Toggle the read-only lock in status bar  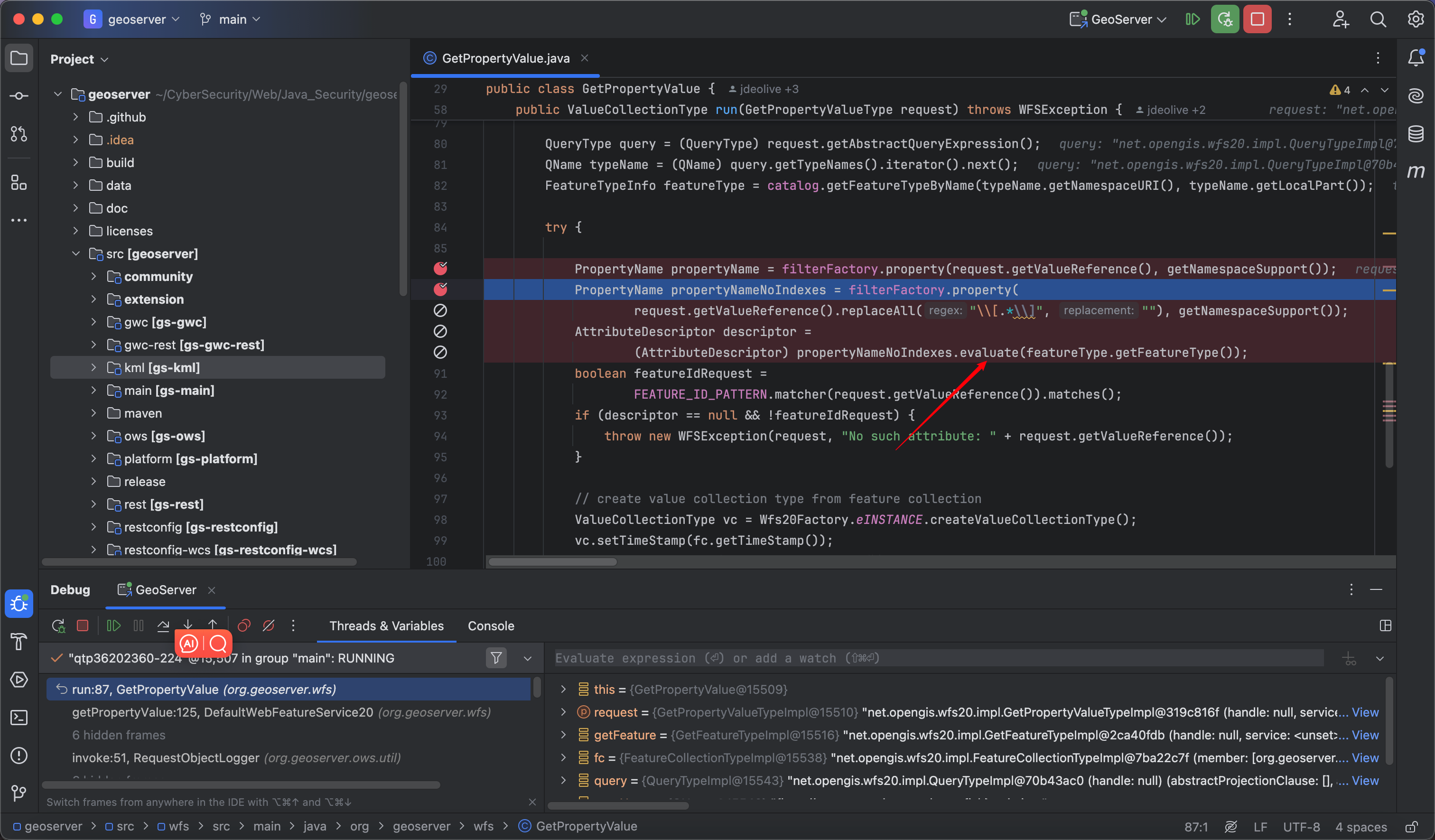pyautogui.click(x=1411, y=826)
